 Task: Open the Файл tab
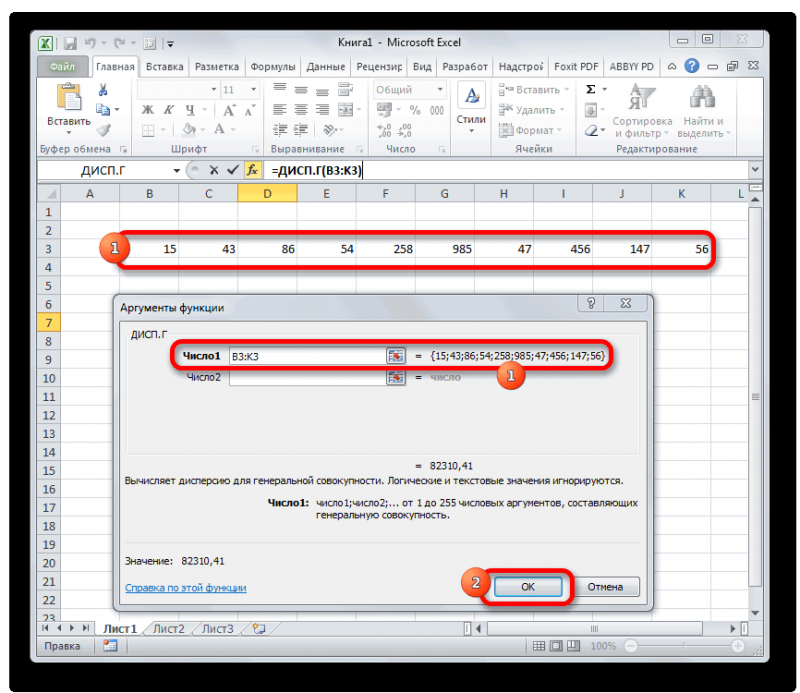(x=62, y=66)
